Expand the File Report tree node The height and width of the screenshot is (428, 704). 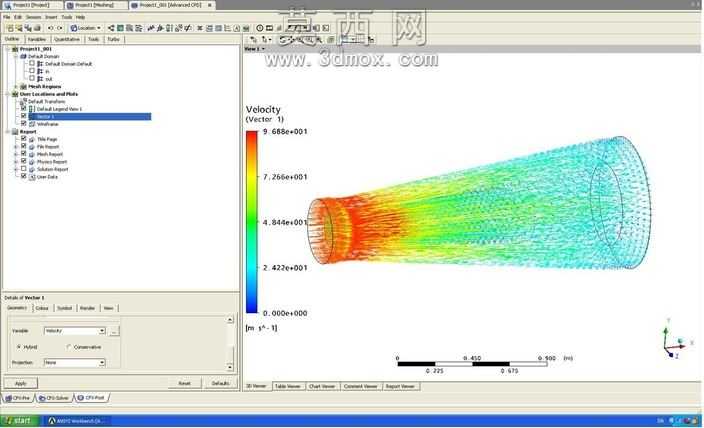click(x=16, y=146)
